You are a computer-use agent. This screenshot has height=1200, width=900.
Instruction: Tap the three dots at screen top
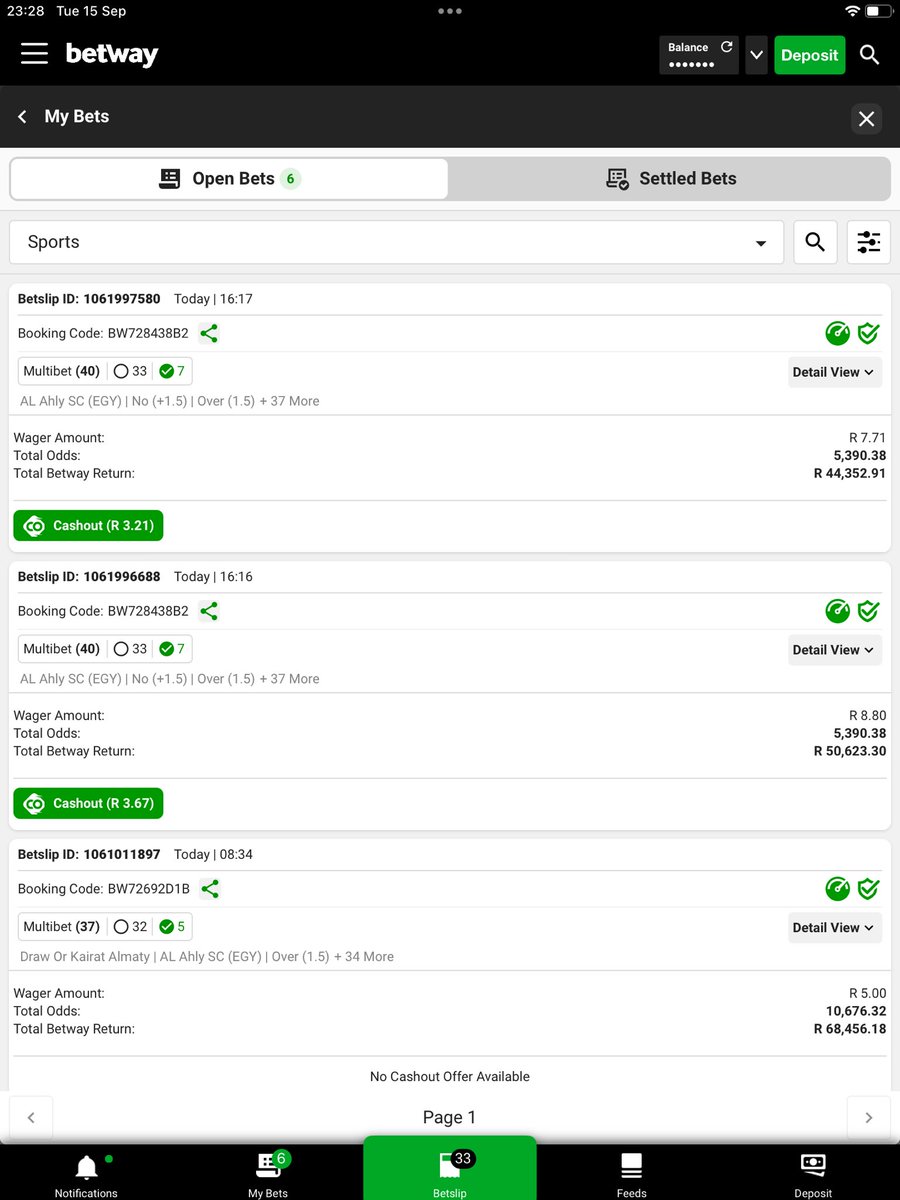tap(450, 11)
